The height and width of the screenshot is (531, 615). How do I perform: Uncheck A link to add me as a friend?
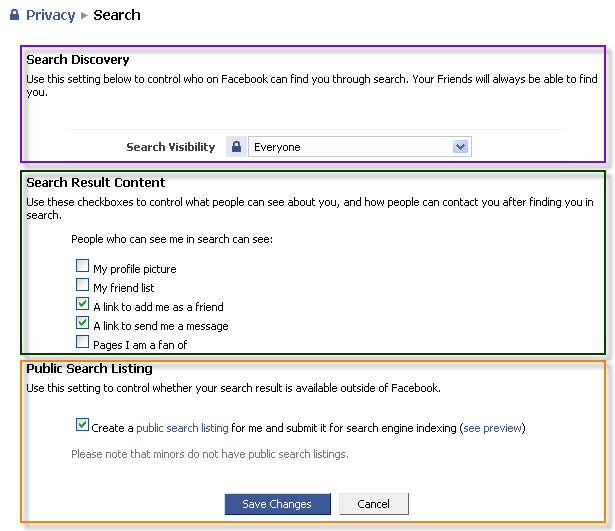(82, 305)
